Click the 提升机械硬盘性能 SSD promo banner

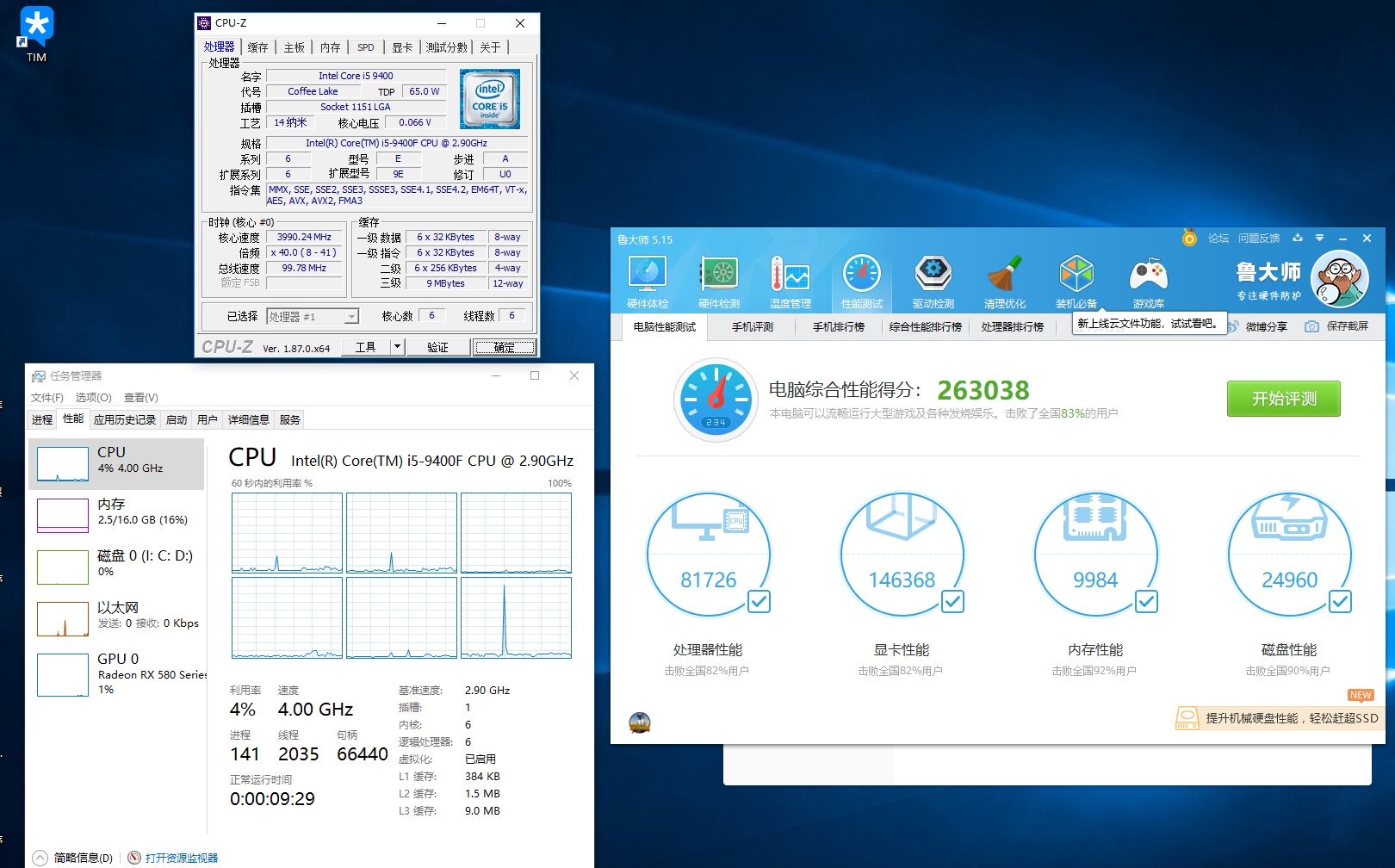(1279, 718)
